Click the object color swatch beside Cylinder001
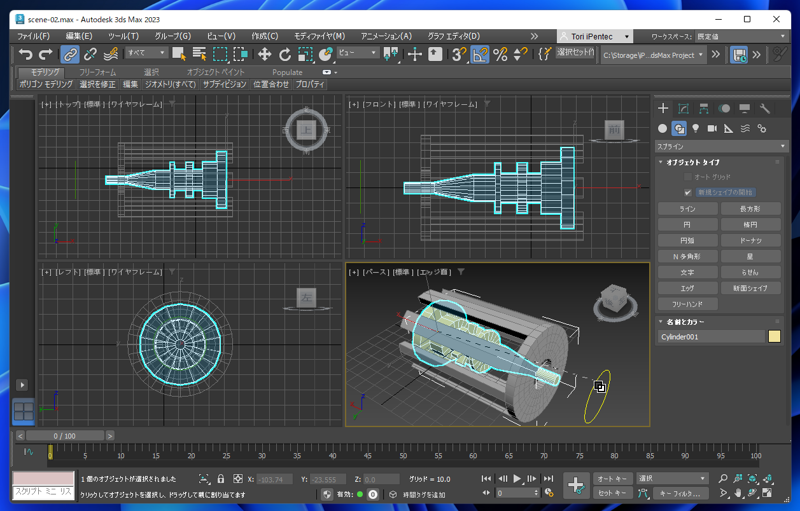Image resolution: width=800 pixels, height=511 pixels. [774, 337]
